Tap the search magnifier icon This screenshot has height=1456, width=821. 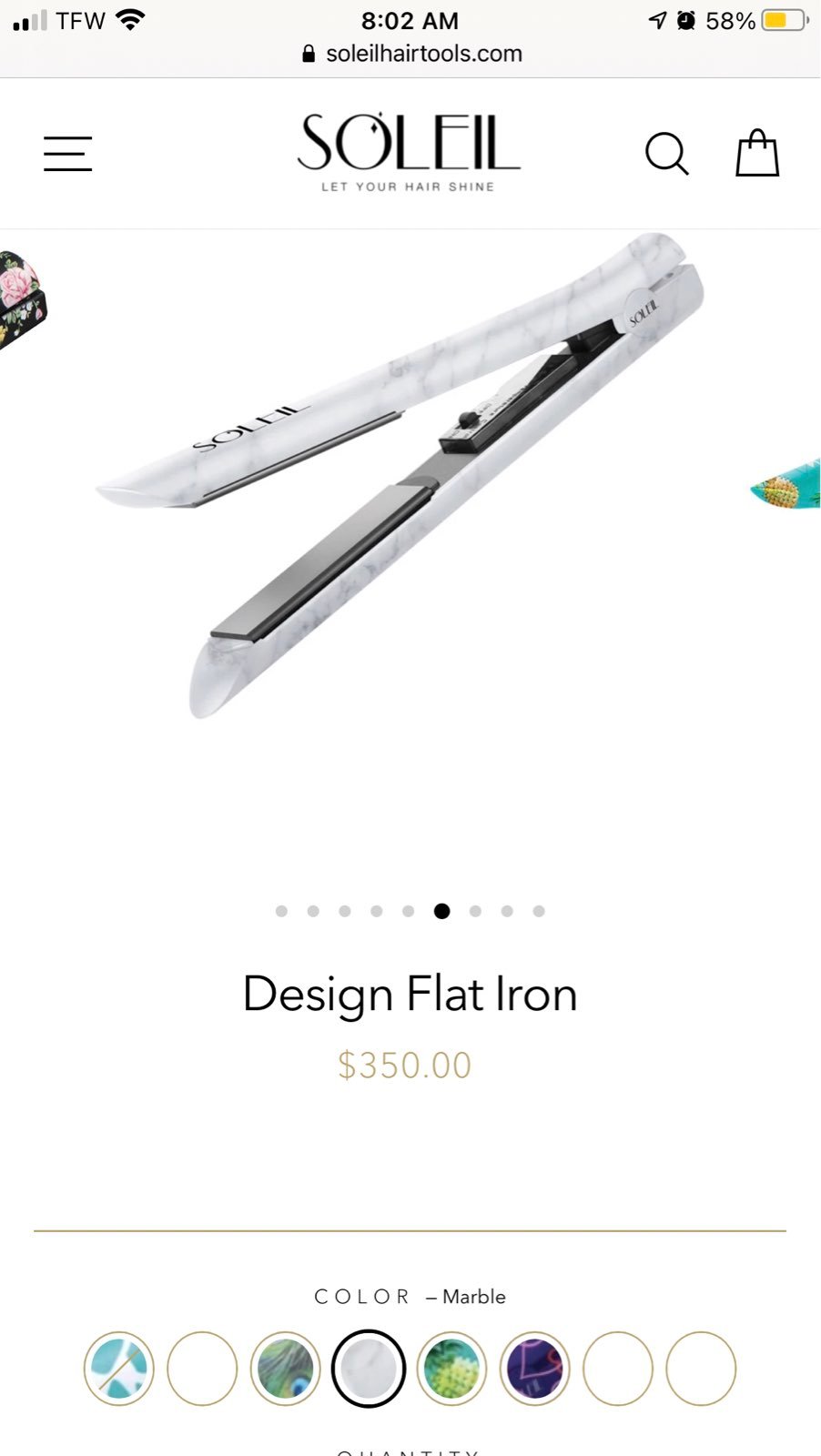pos(667,153)
